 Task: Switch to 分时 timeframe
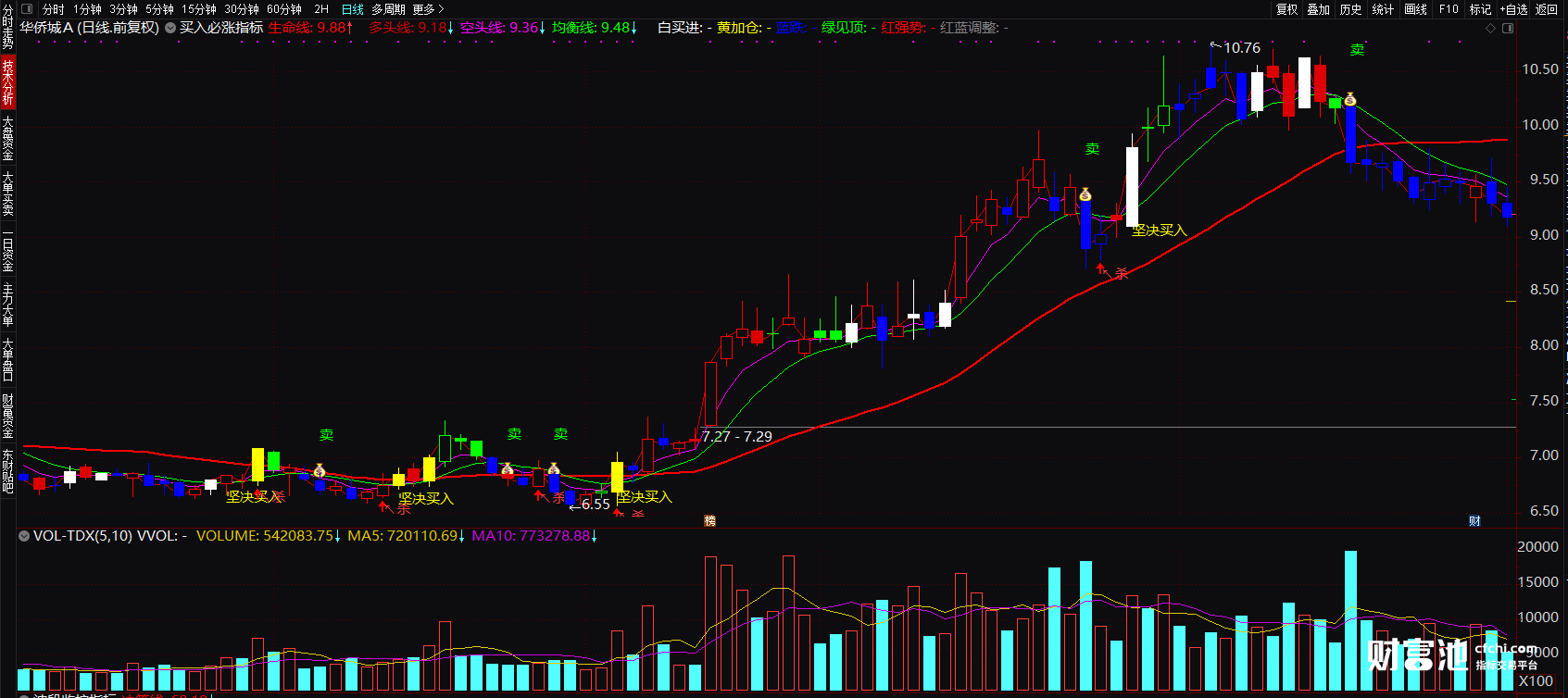[53, 9]
